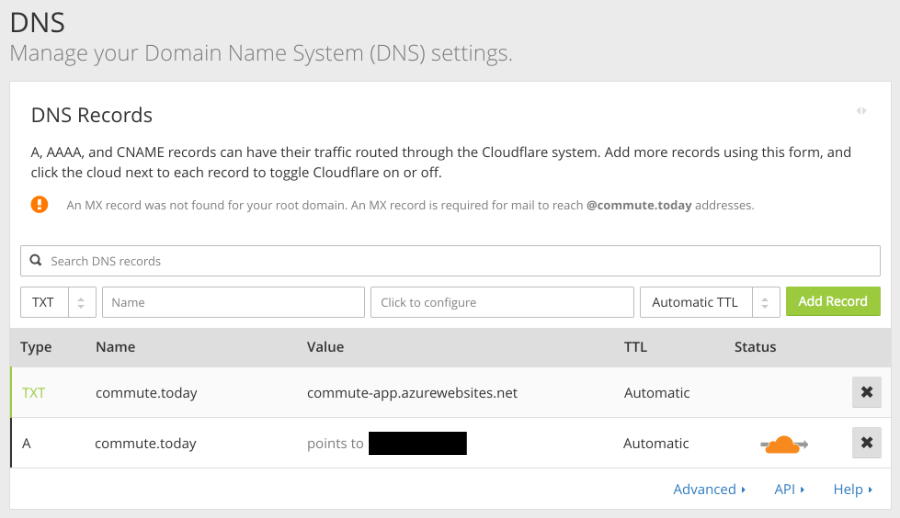Open the Advanced link

[709, 489]
